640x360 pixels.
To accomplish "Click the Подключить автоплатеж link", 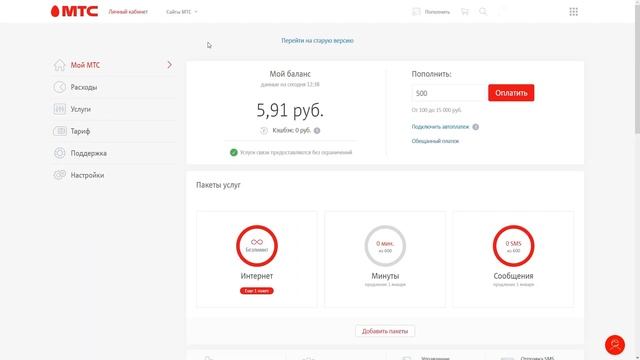I will (x=440, y=127).
